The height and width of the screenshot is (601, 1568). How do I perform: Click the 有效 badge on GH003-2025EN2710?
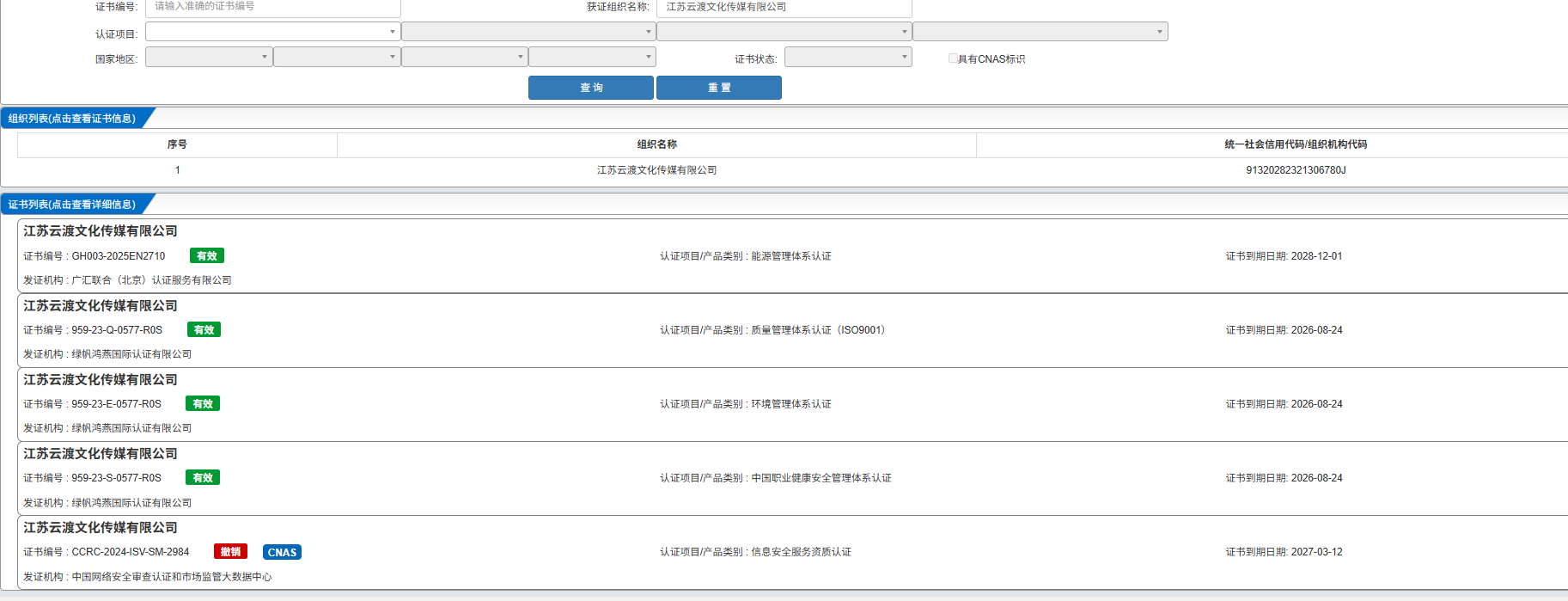pos(207,255)
